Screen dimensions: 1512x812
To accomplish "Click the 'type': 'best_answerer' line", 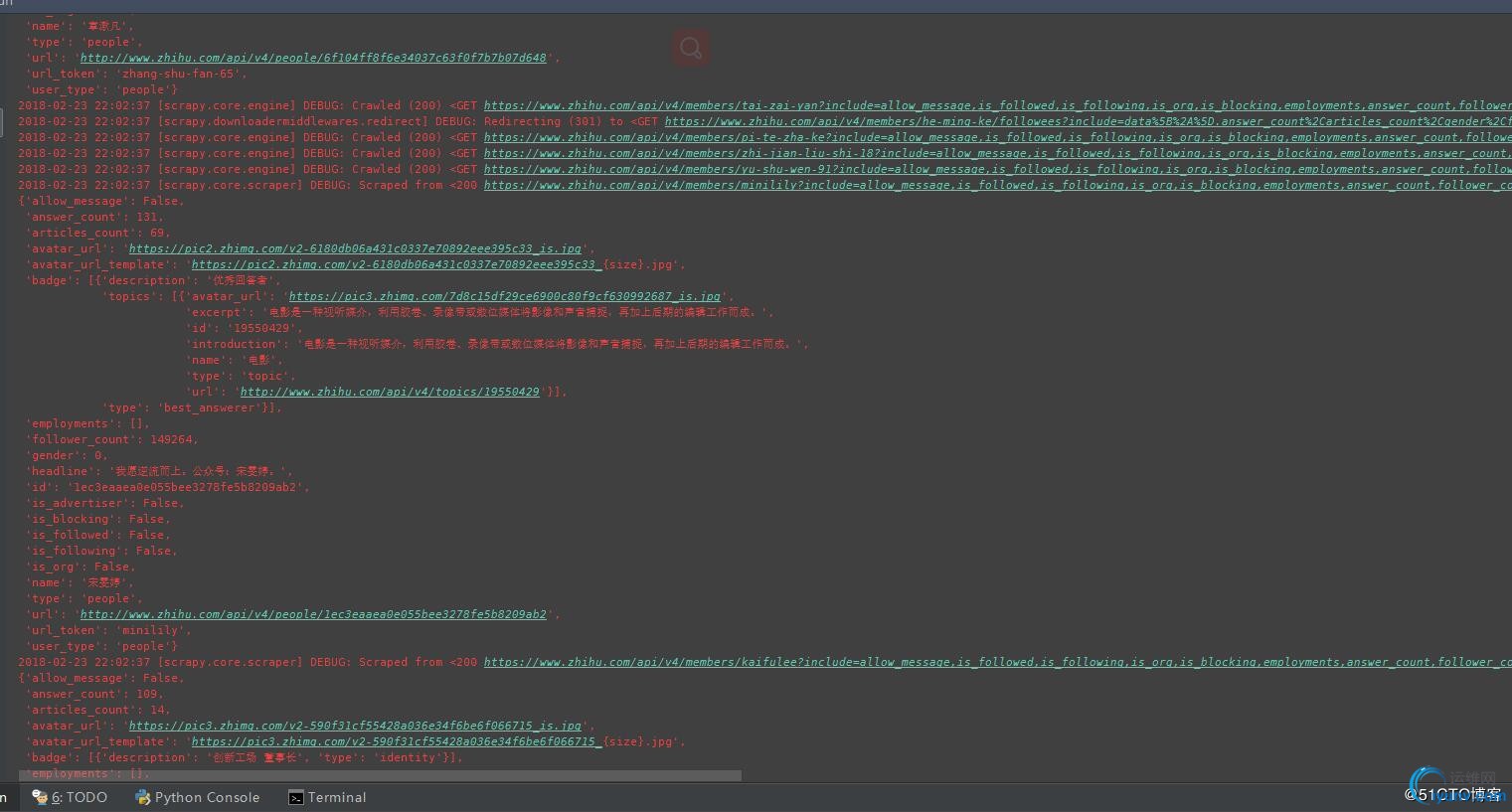I will tap(192, 407).
